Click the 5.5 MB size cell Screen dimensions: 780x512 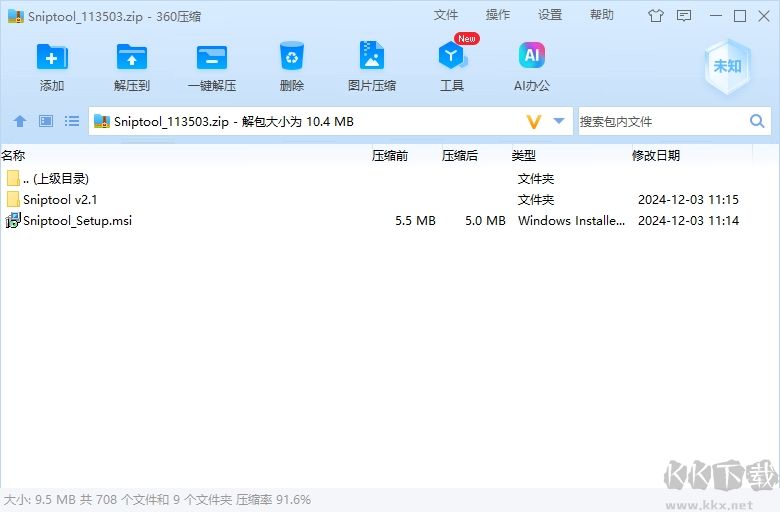415,220
